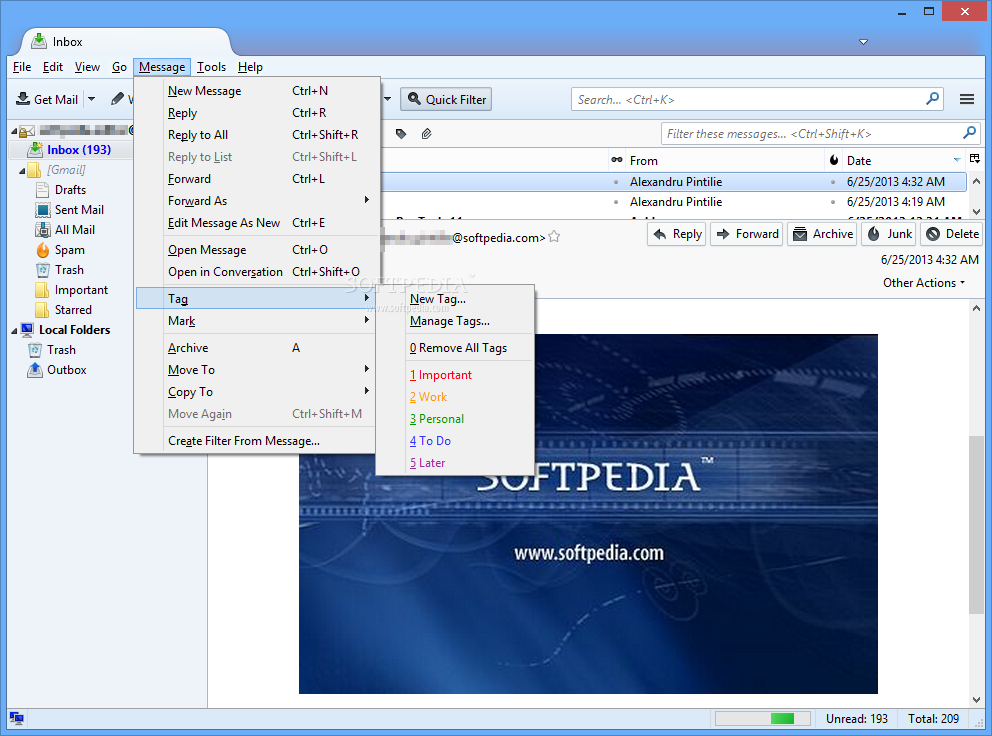The image size is (992, 736).
Task: Click the Archive button in message header
Action: 822,234
